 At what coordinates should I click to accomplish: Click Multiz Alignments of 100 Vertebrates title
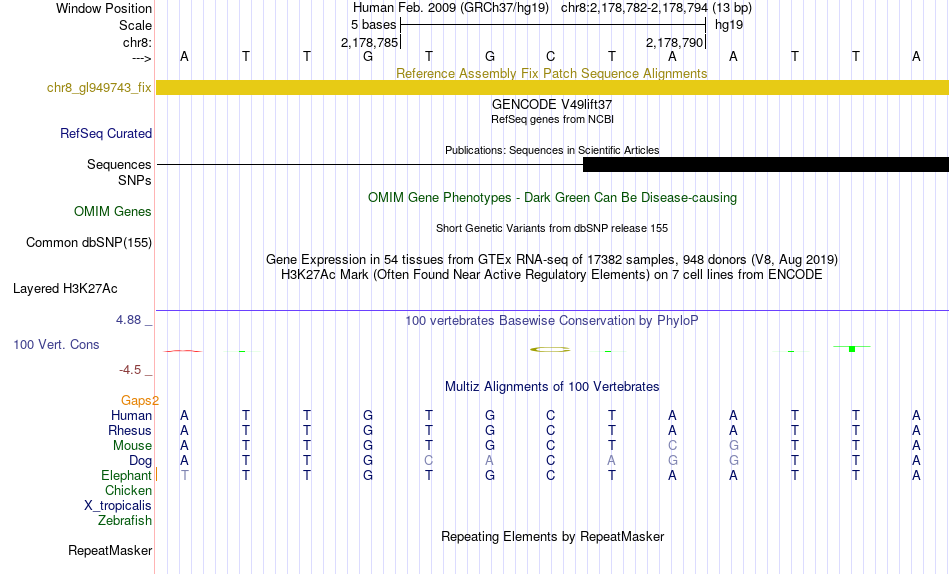pyautogui.click(x=552, y=387)
